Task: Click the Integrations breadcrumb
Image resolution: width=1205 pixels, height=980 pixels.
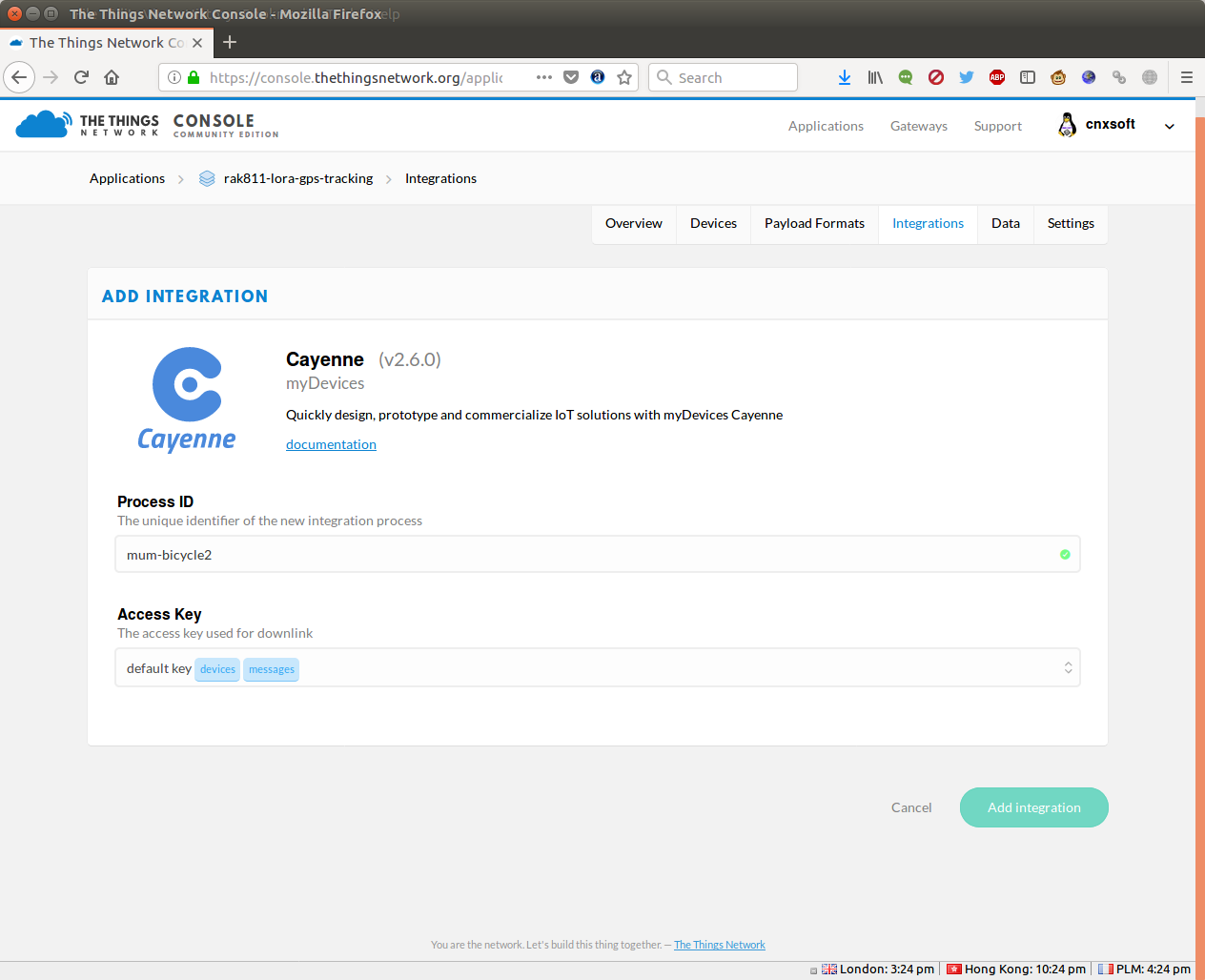Action: click(x=440, y=178)
